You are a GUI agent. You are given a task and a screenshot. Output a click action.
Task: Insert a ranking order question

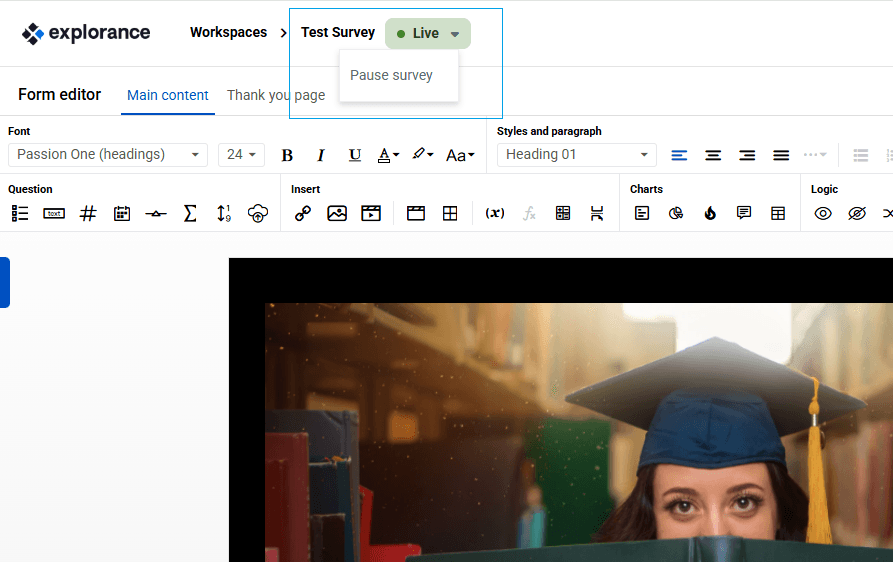pyautogui.click(x=224, y=214)
